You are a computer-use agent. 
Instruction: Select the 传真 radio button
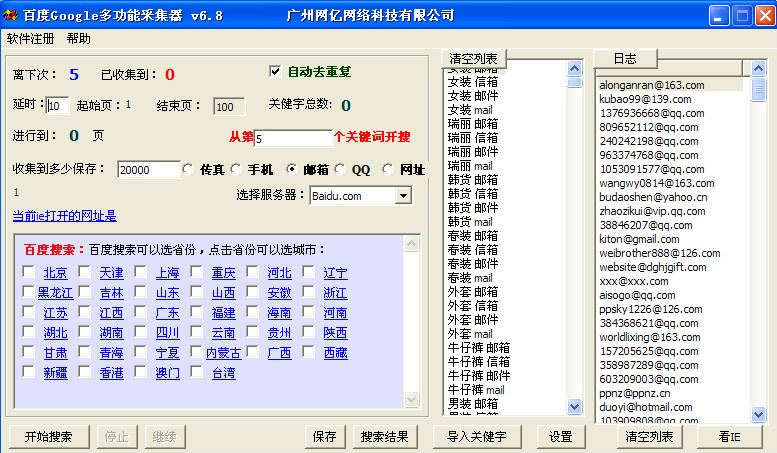pos(188,170)
